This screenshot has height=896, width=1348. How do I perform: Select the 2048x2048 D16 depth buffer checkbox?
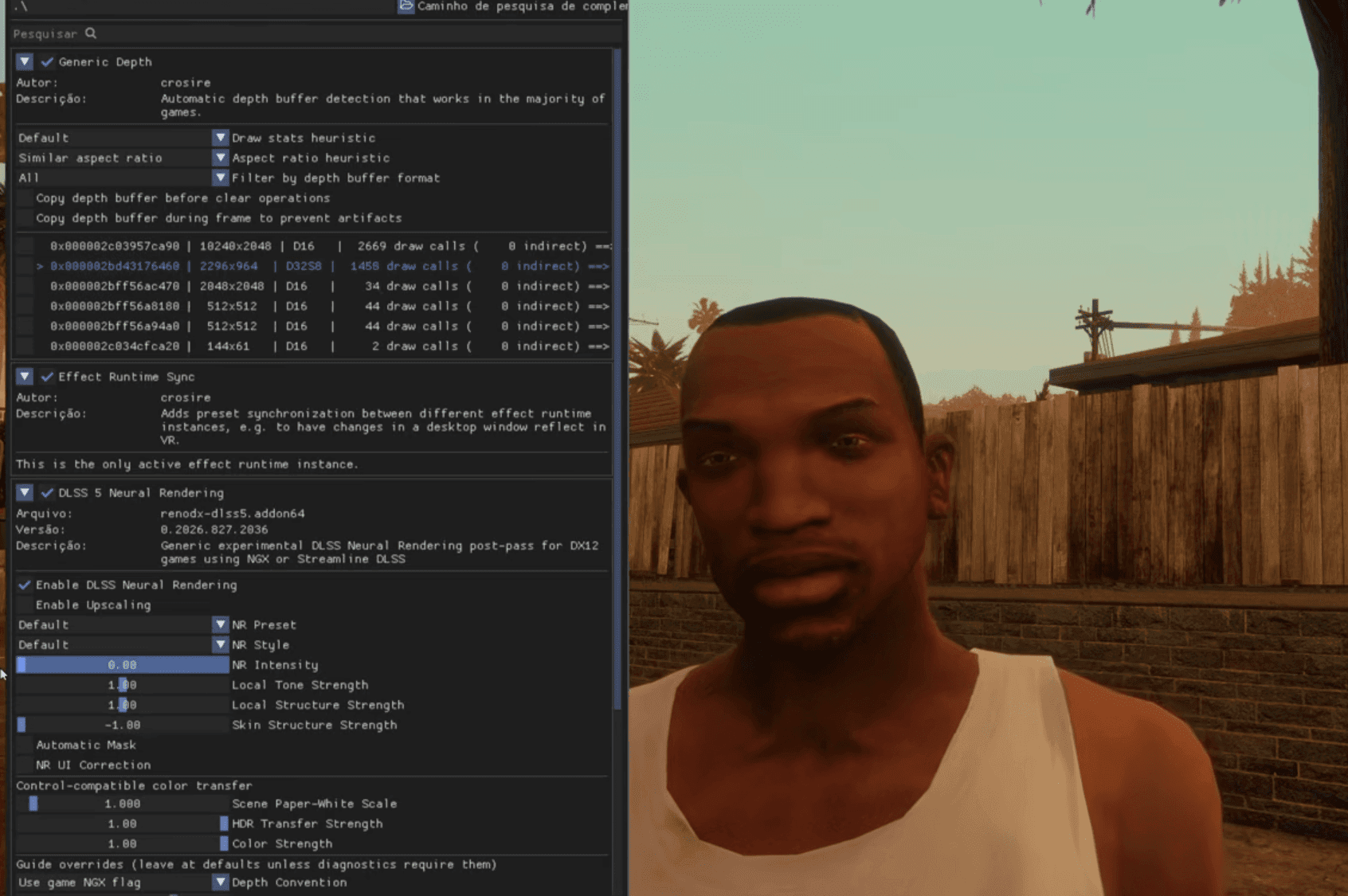point(25,286)
